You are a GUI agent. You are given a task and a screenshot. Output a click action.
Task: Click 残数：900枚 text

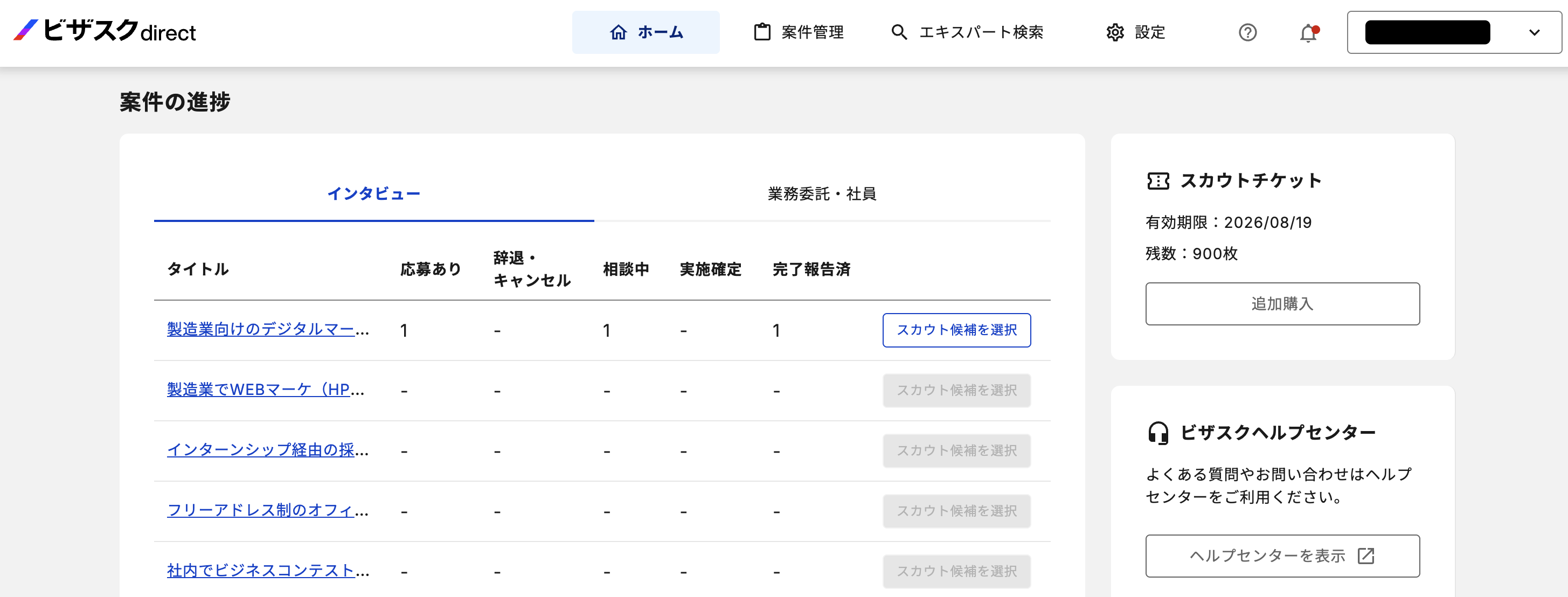pos(1191,254)
